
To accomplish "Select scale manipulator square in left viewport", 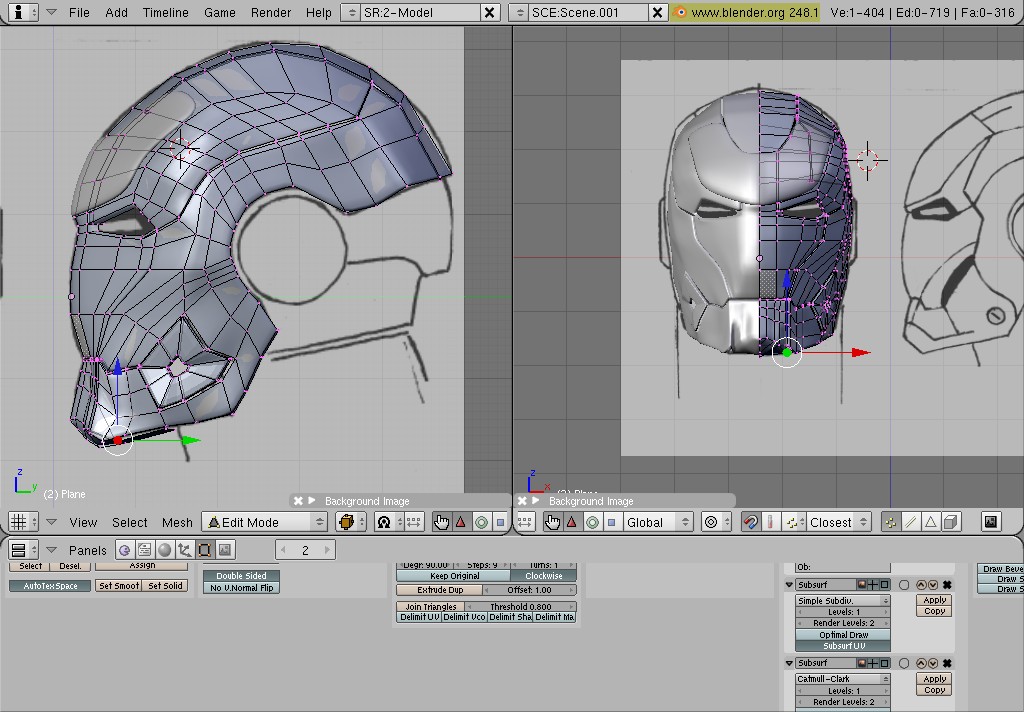I will (x=500, y=522).
